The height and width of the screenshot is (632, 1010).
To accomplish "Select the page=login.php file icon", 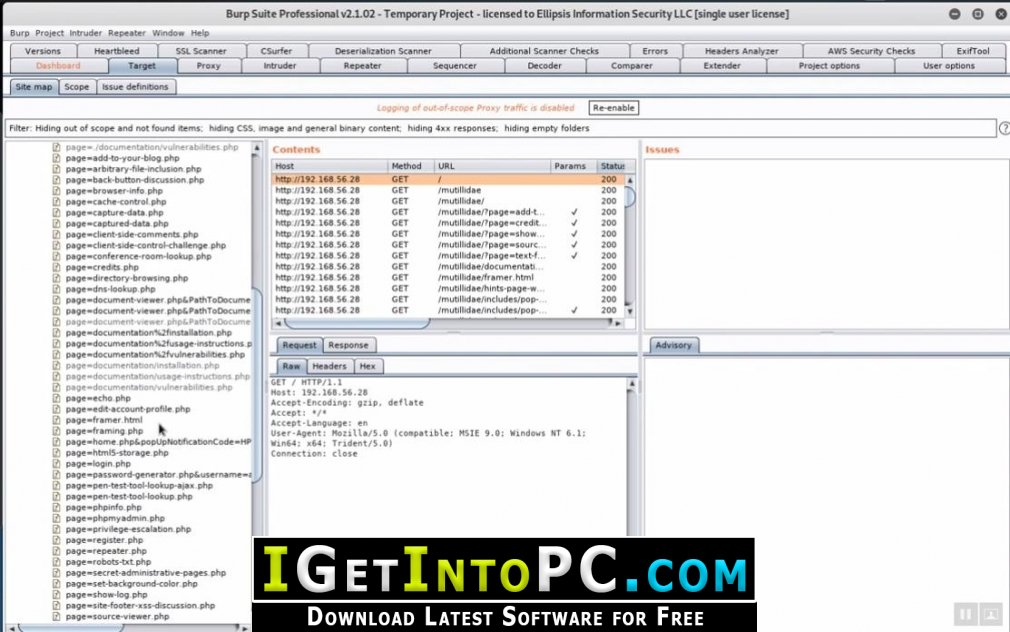I will click(x=56, y=464).
